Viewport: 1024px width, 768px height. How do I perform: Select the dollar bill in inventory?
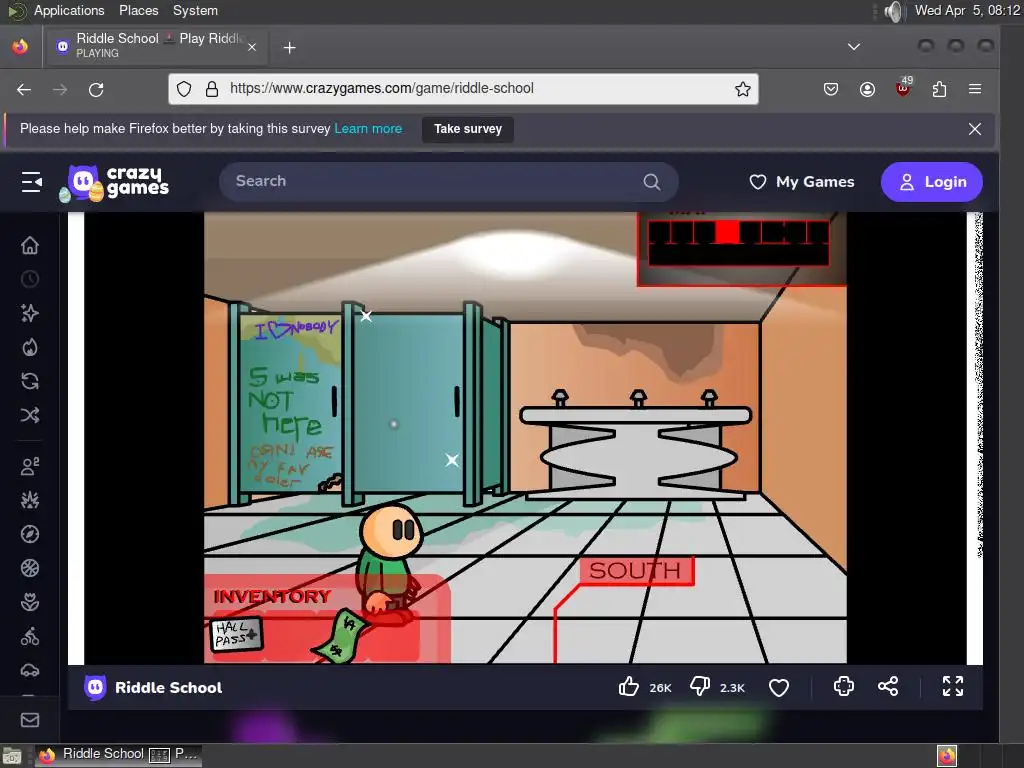(x=343, y=637)
